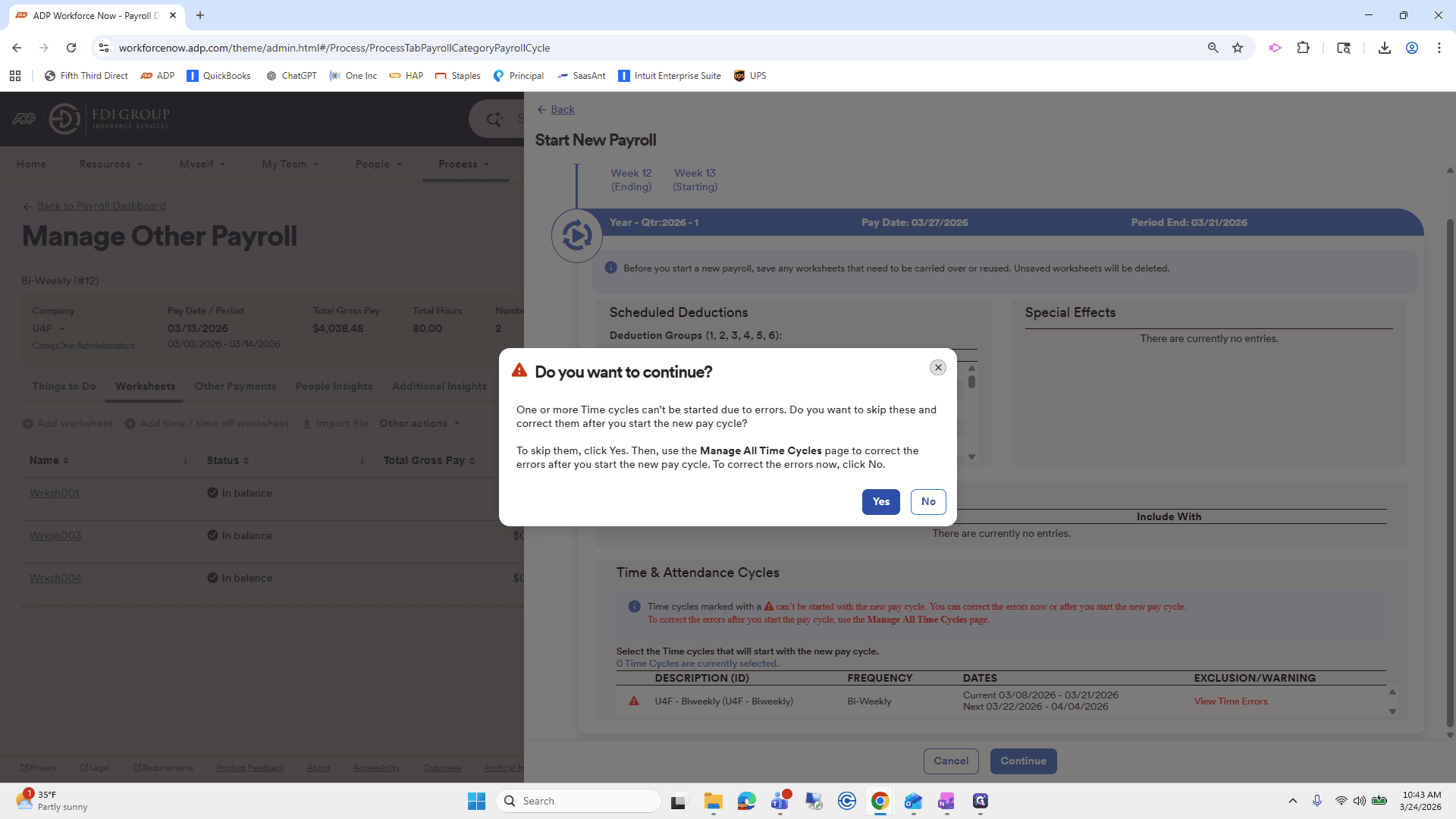This screenshot has width=1456, height=819.
Task: Switch to People Insights tab
Action: 334,386
